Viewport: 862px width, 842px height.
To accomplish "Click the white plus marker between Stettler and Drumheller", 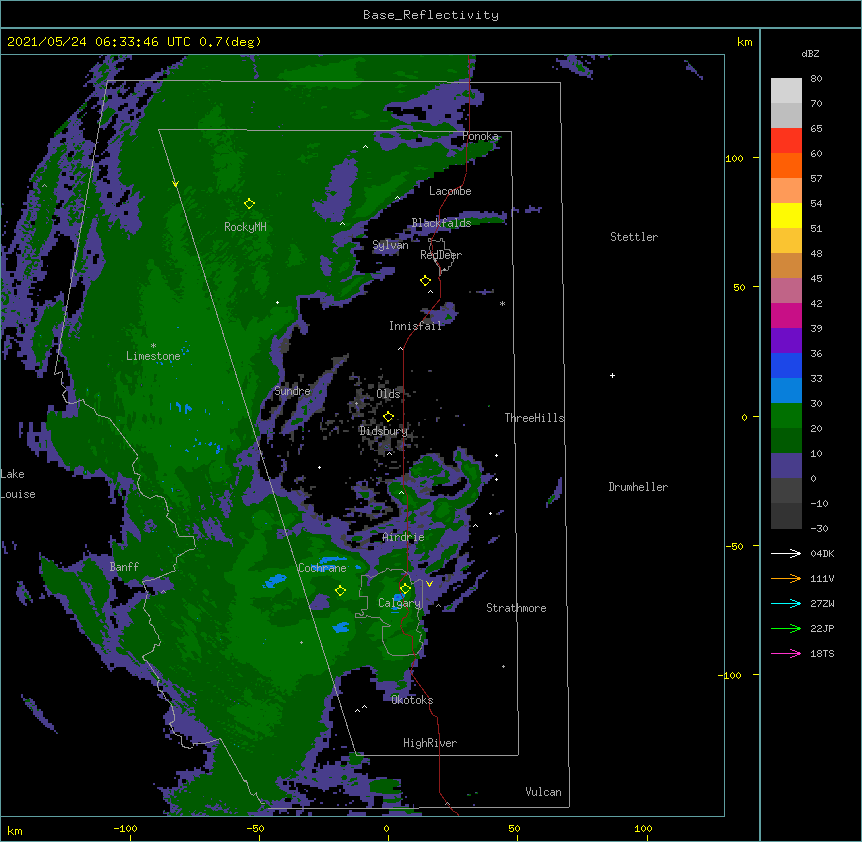I will pos(612,375).
